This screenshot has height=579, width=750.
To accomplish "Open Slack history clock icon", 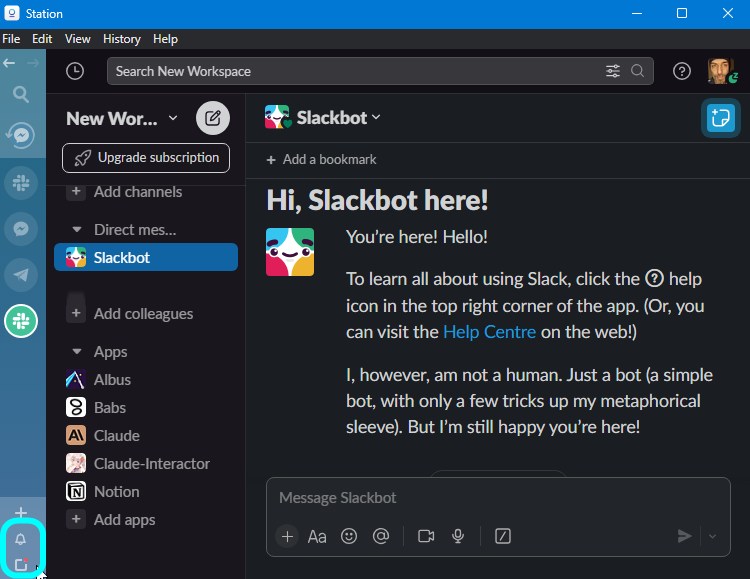I will [75, 71].
